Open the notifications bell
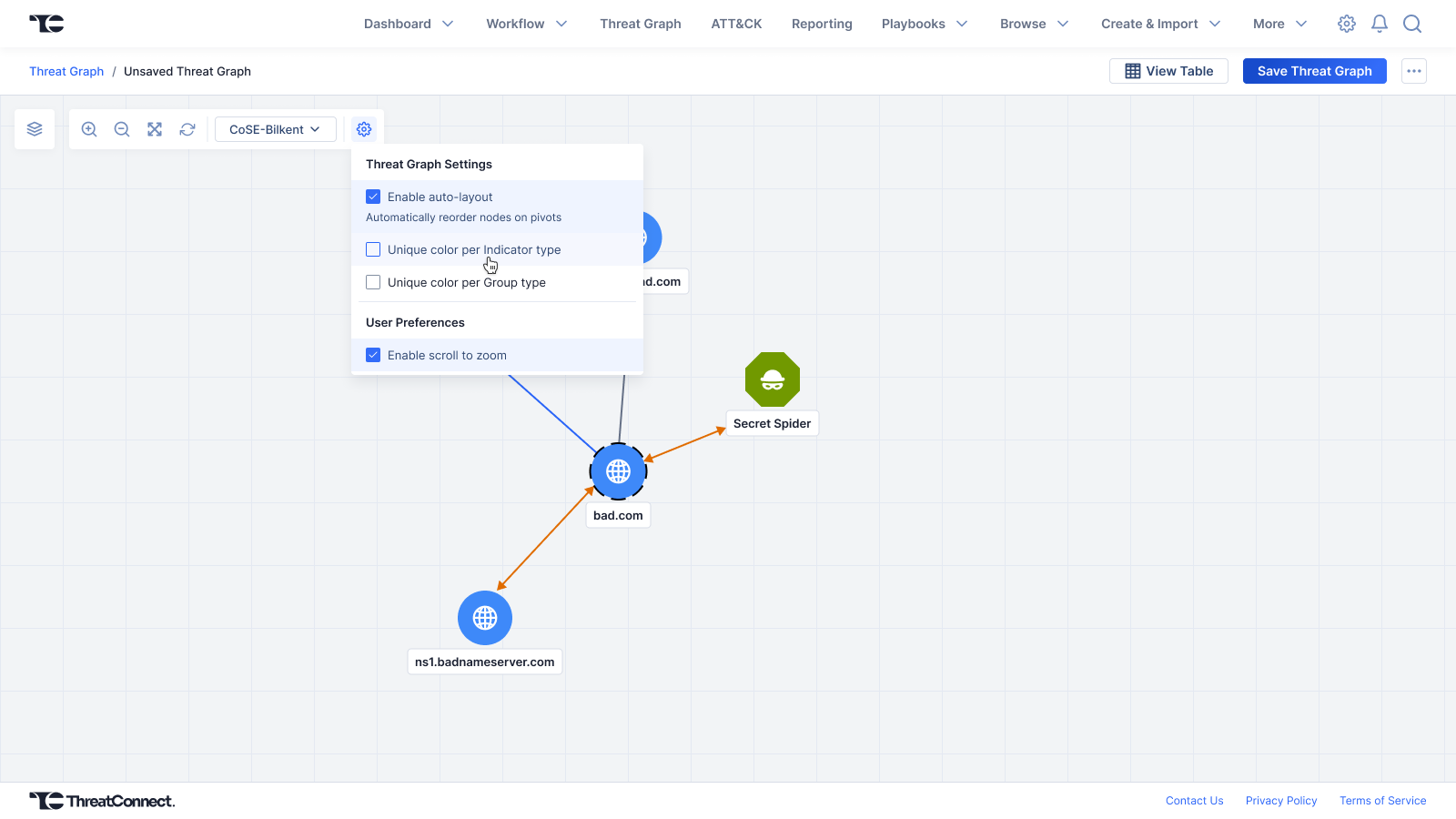Screen dimensions: 1456x819 click(1380, 24)
